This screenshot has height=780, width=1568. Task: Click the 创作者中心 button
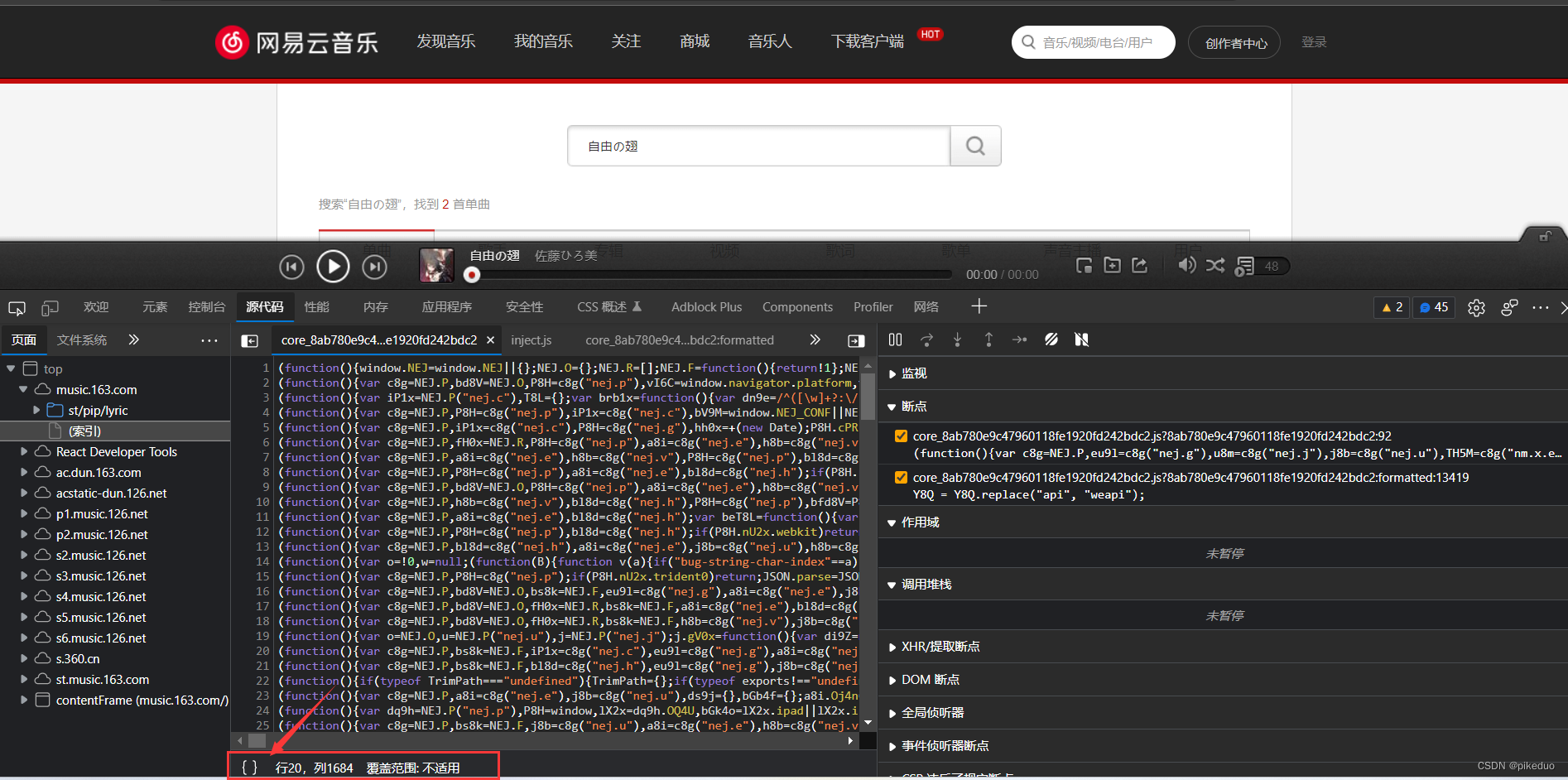click(1234, 42)
